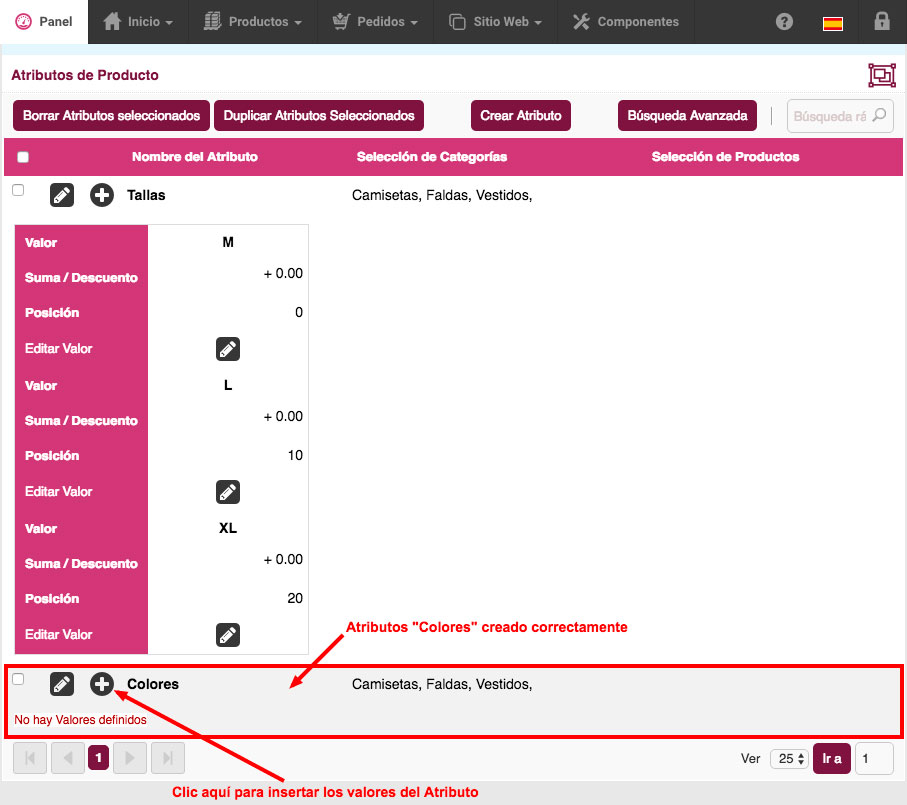The height and width of the screenshot is (805, 907).
Task: Click the Tallas attribute name
Action: pyautogui.click(x=146, y=195)
